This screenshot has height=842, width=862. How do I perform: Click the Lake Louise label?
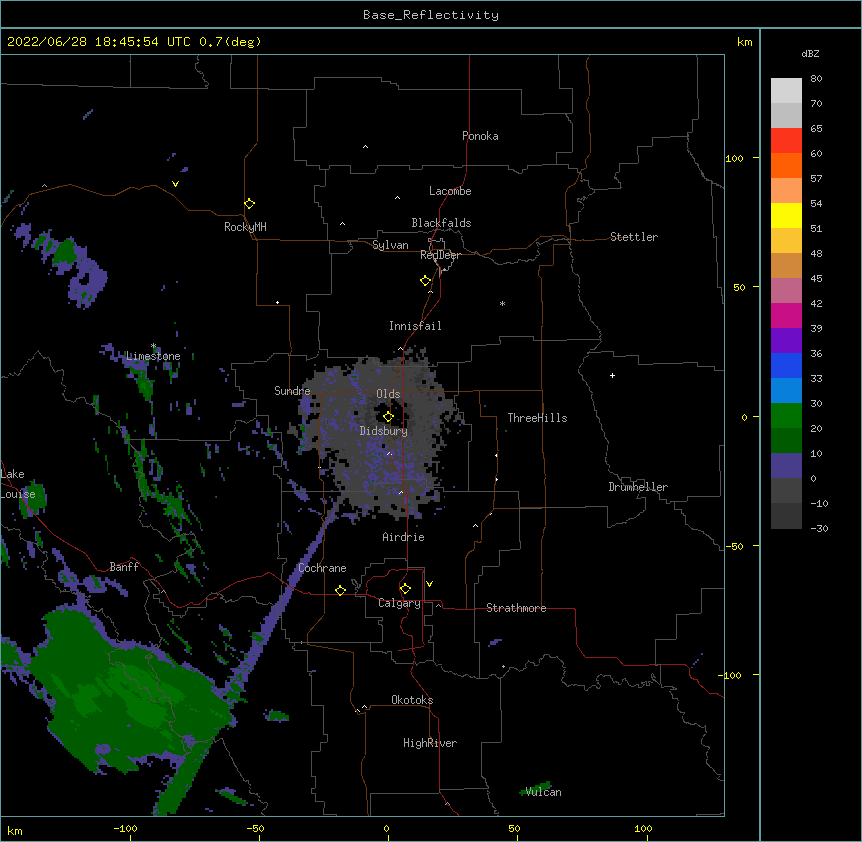click(18, 484)
